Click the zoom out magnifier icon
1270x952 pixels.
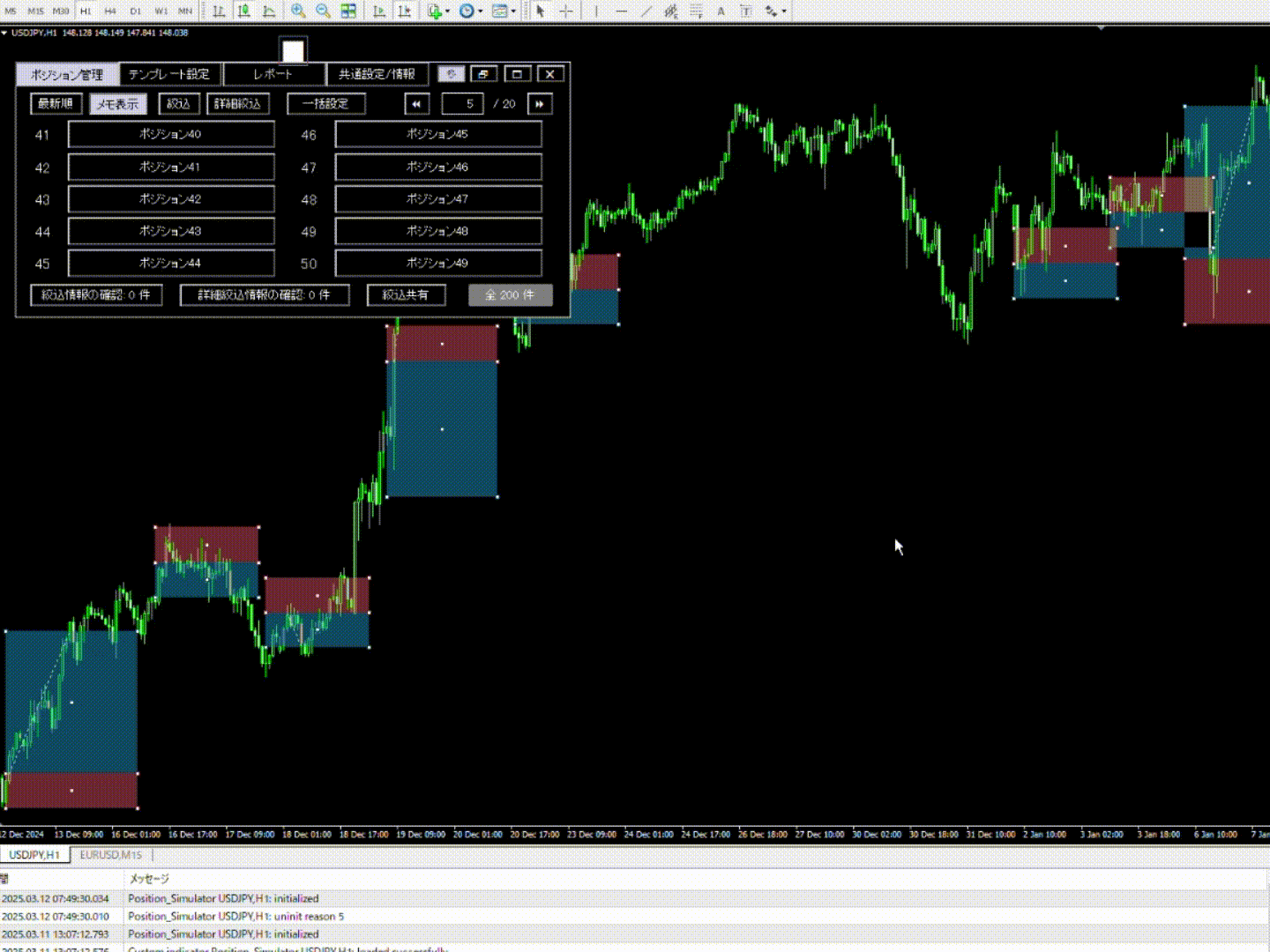click(323, 11)
